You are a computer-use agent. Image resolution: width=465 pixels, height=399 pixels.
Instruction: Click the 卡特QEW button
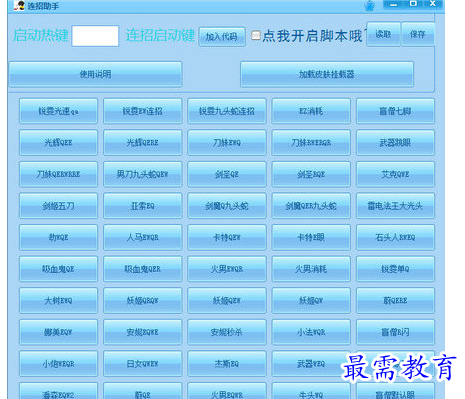227,237
